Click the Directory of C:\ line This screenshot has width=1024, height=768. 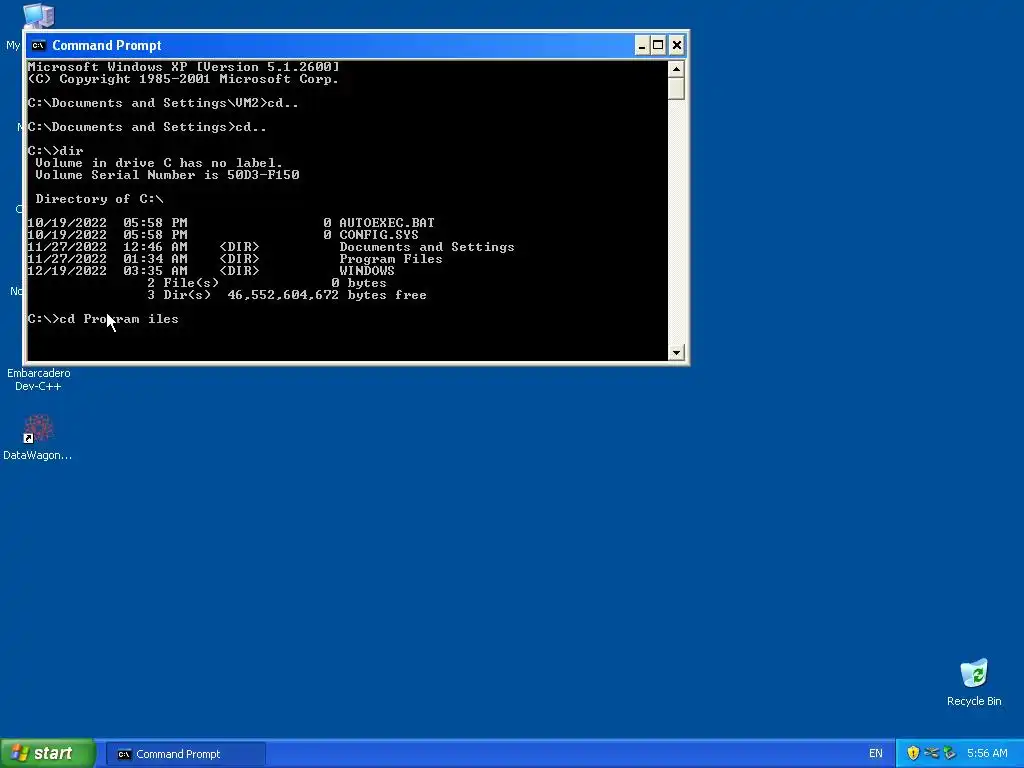click(99, 199)
